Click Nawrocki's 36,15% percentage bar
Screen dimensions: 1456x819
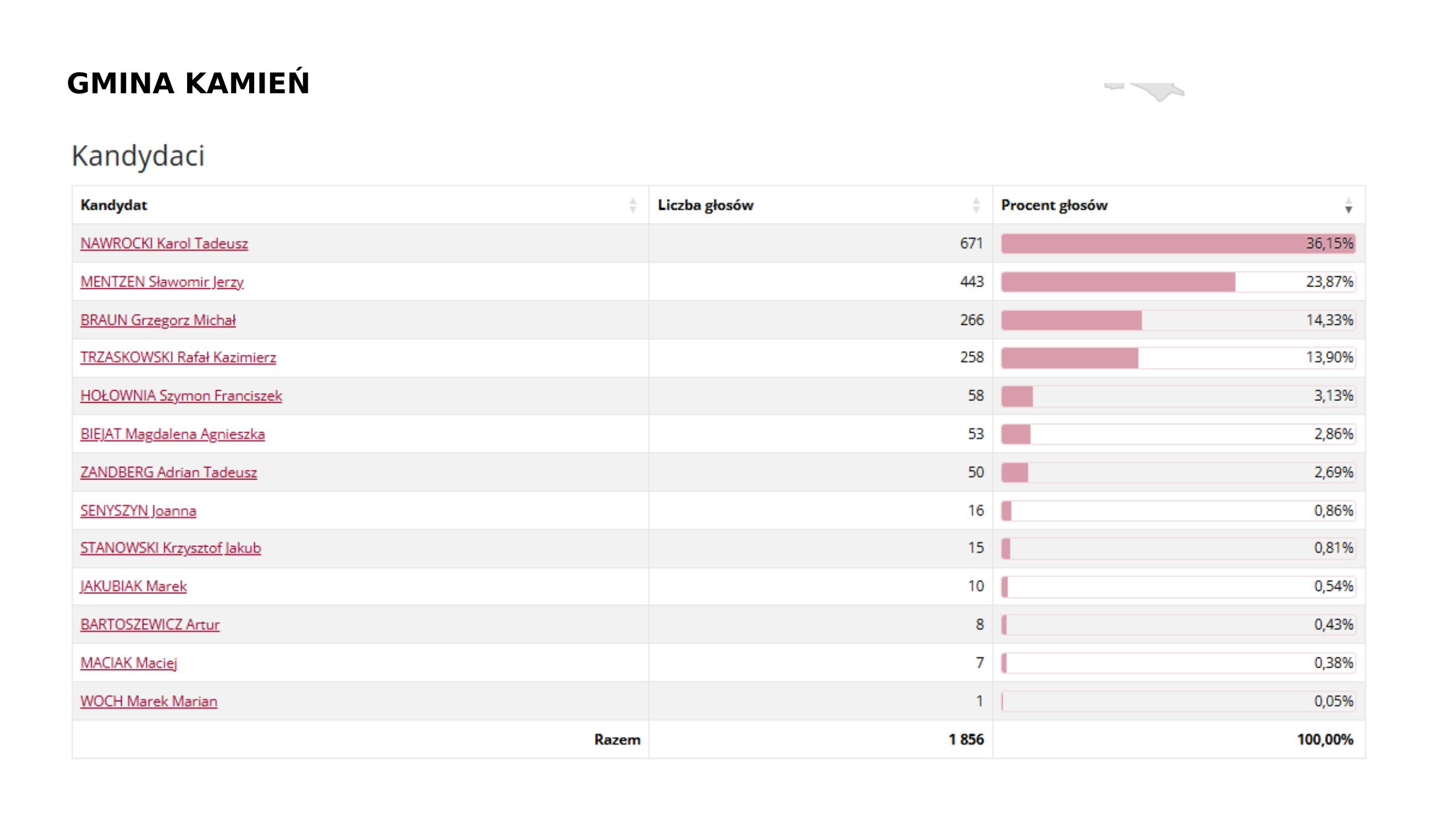pos(1178,243)
